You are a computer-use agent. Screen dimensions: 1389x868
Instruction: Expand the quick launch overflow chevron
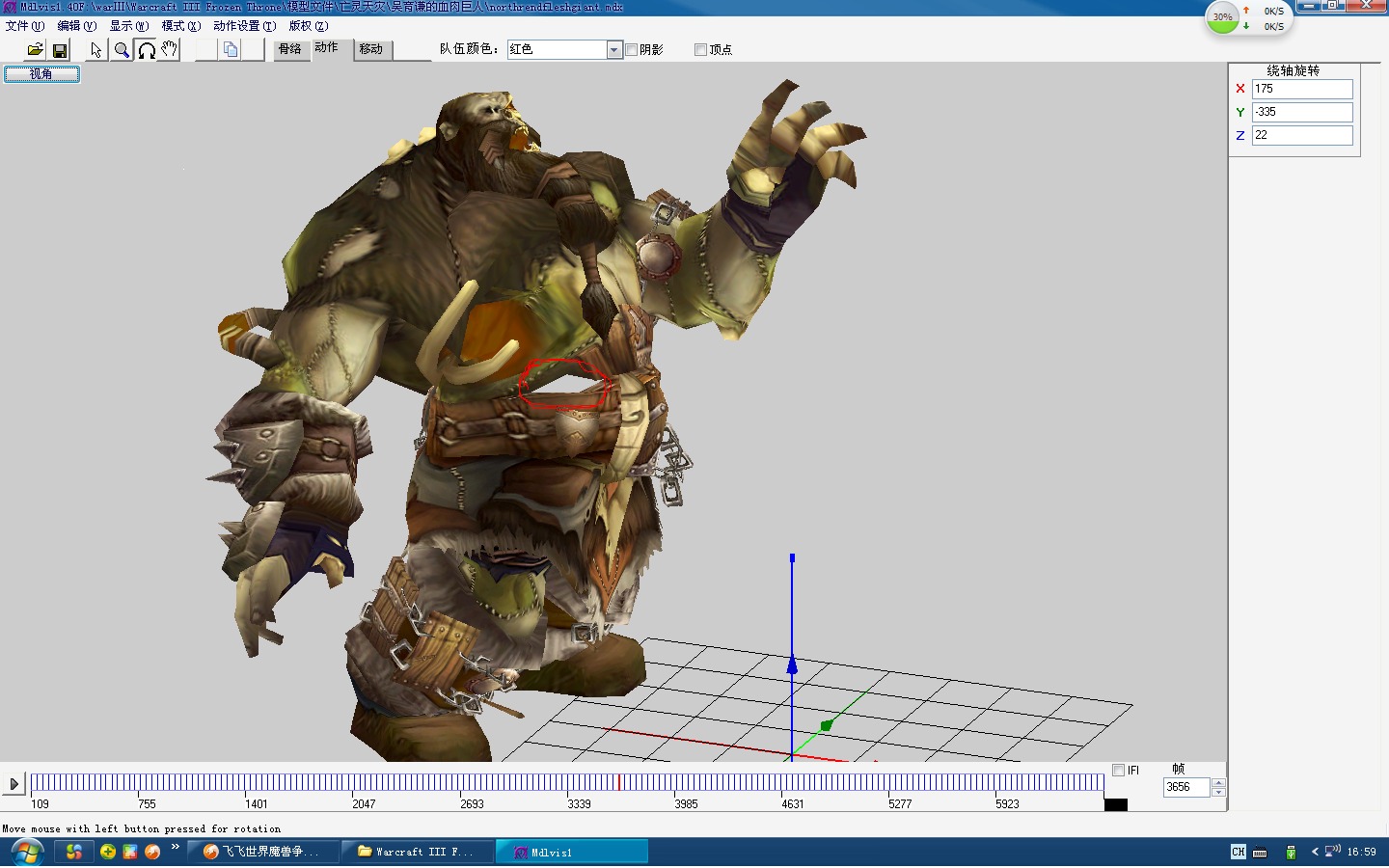tap(175, 848)
